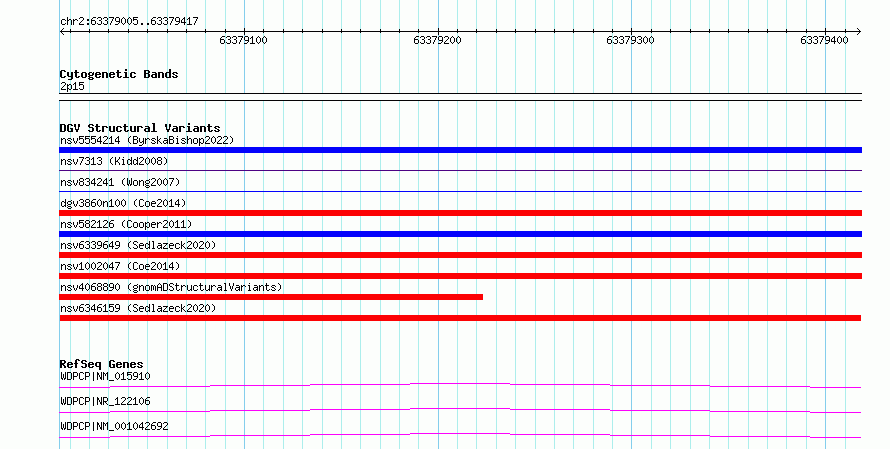Click the thin blue line under nsv834241
The width and height of the screenshot is (890, 449).
point(460,191)
